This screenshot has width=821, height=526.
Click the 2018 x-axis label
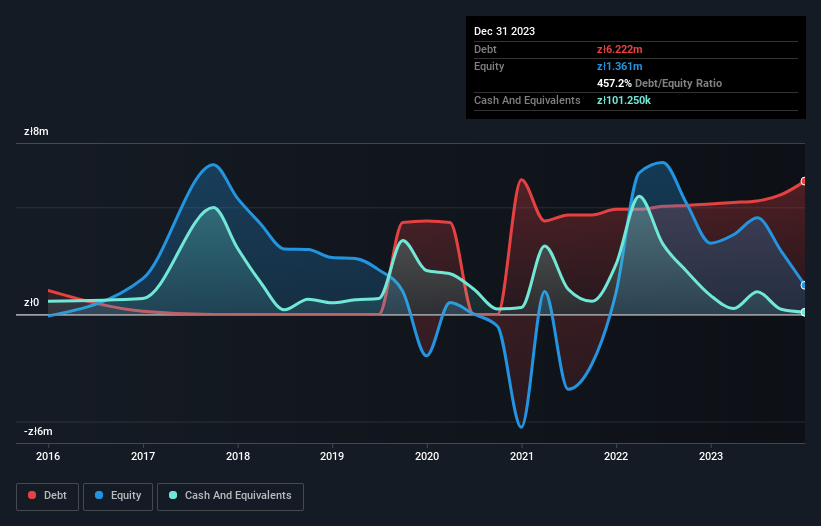[x=238, y=456]
